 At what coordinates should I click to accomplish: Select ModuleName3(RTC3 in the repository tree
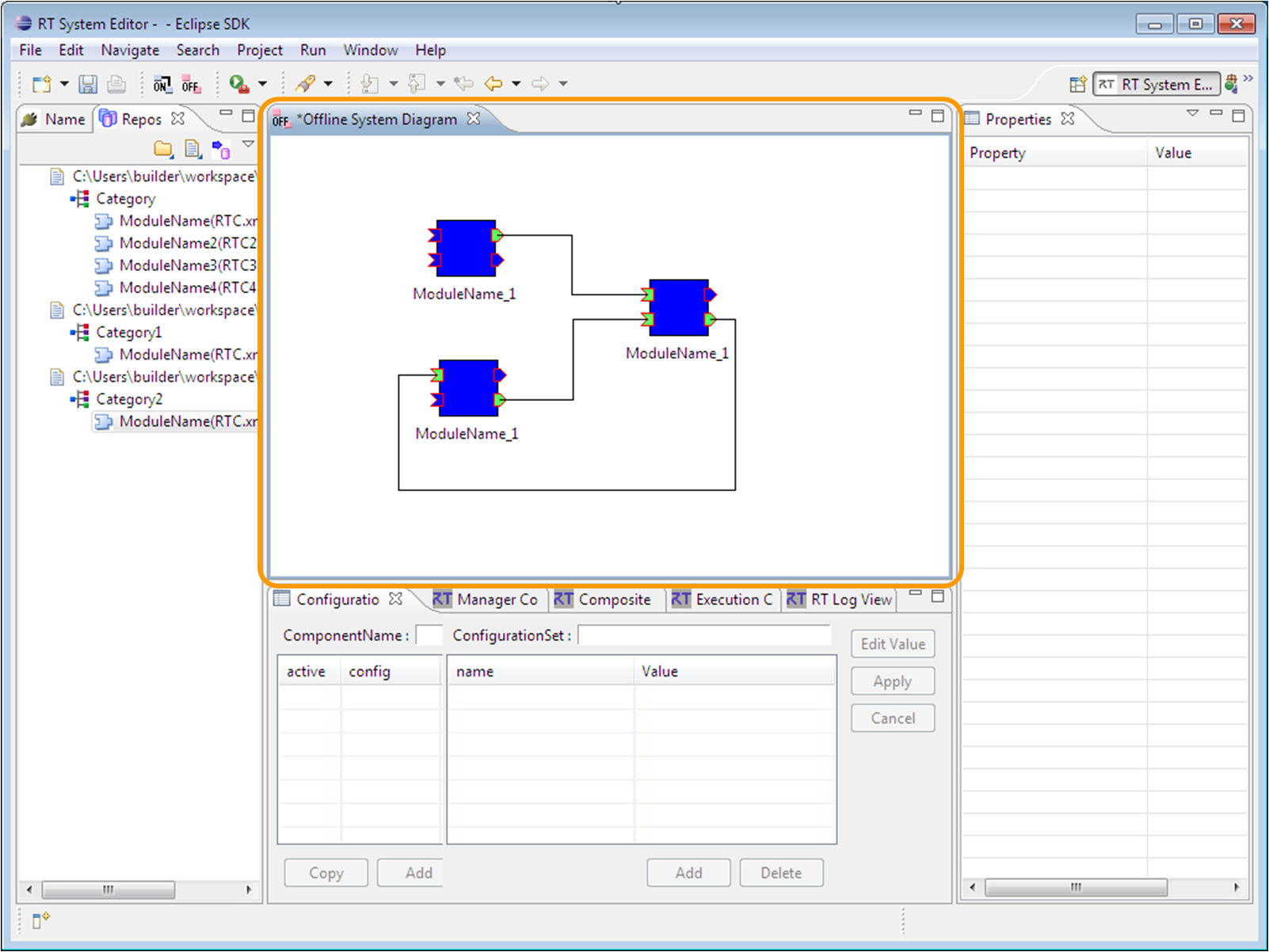187,265
